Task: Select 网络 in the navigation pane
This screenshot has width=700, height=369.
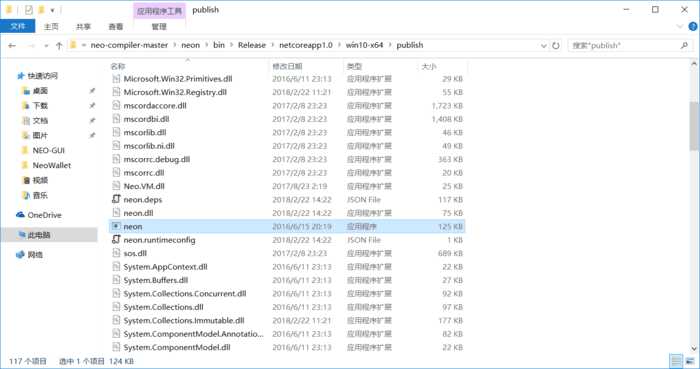Action: click(x=29, y=255)
